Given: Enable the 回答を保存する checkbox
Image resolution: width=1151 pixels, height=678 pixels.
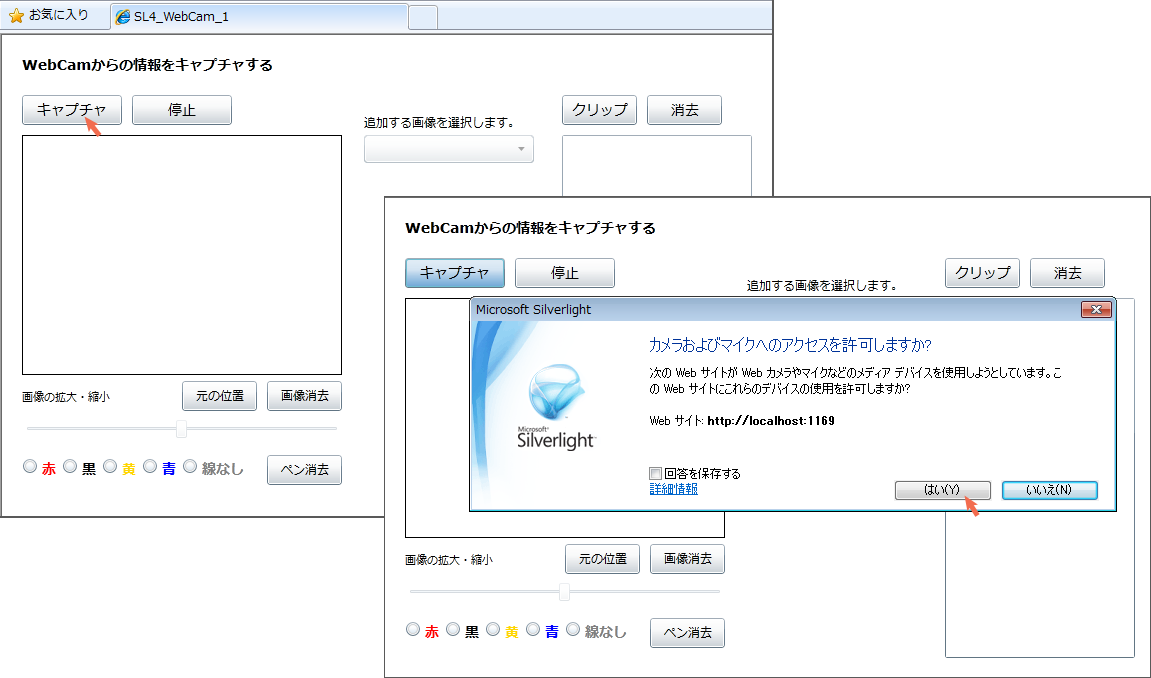Looking at the screenshot, I should pos(656,474).
